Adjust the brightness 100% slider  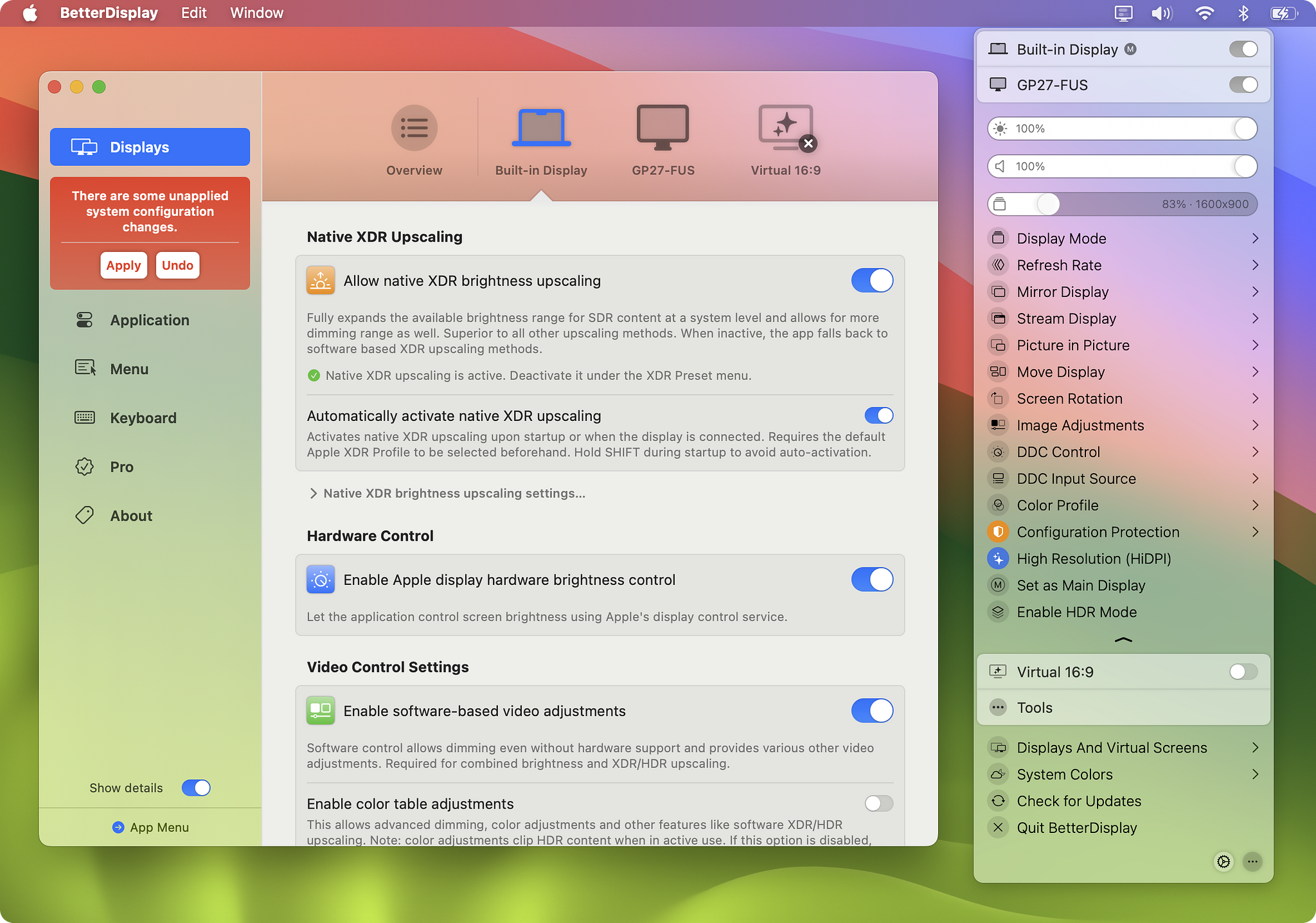tap(1122, 129)
